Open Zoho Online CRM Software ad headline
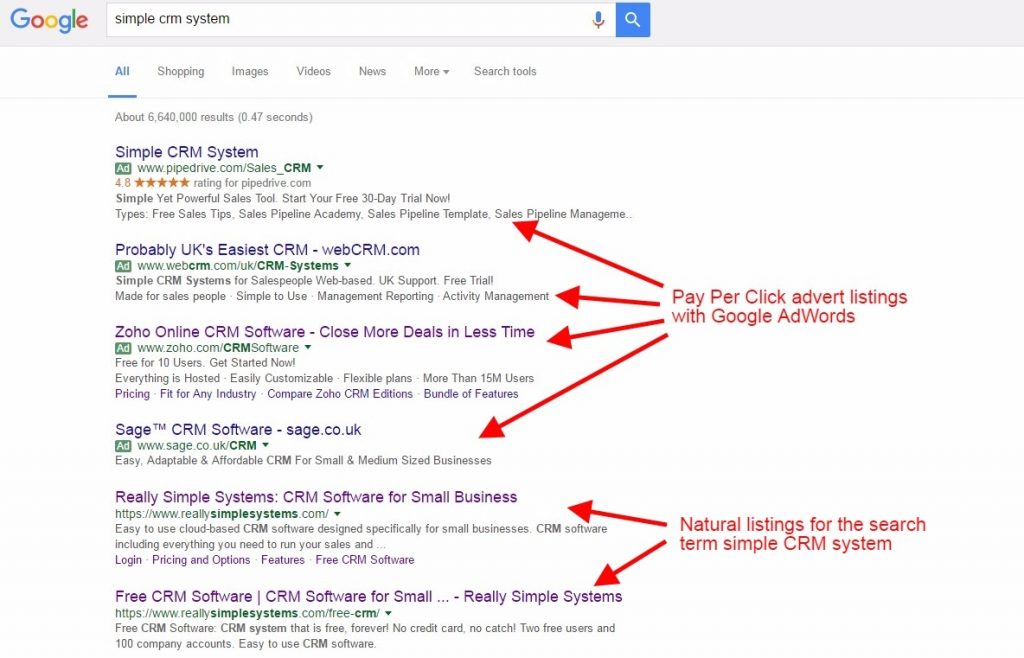 coord(325,332)
